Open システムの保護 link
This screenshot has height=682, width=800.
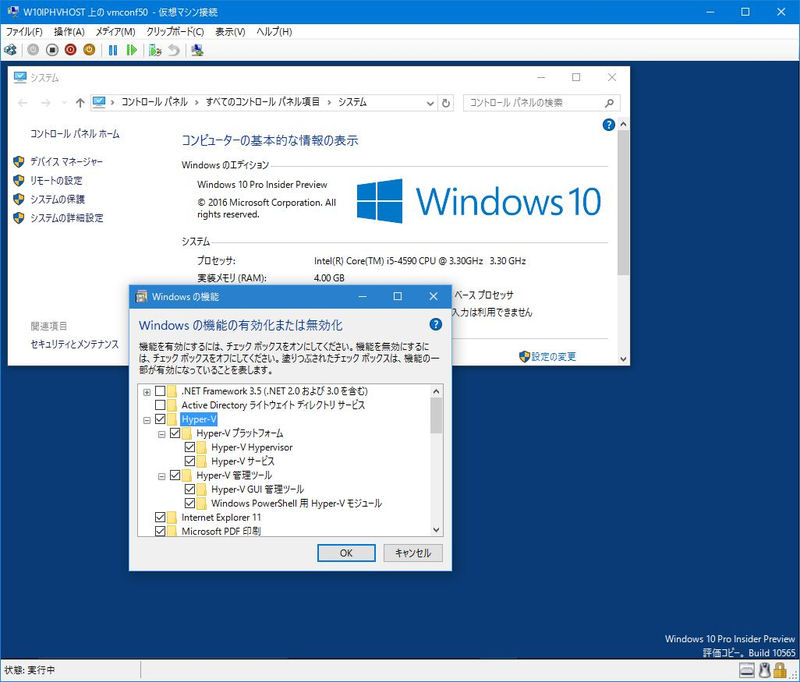coord(57,199)
